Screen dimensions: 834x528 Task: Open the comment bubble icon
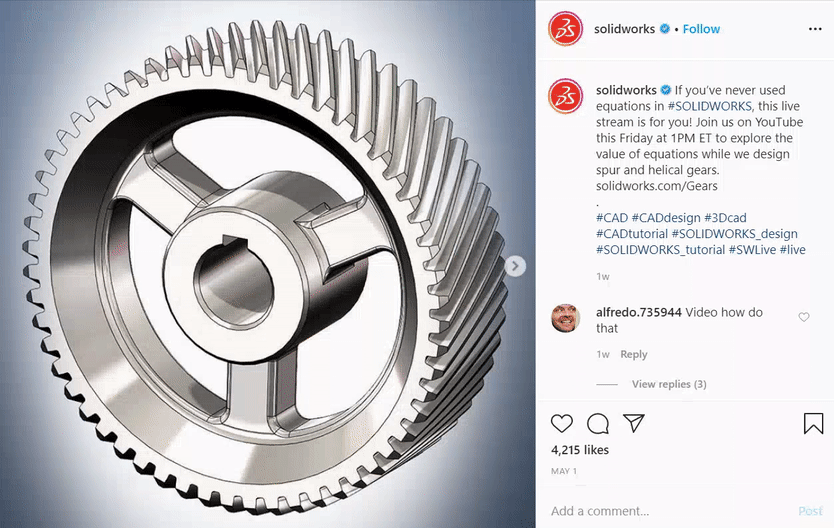[598, 423]
